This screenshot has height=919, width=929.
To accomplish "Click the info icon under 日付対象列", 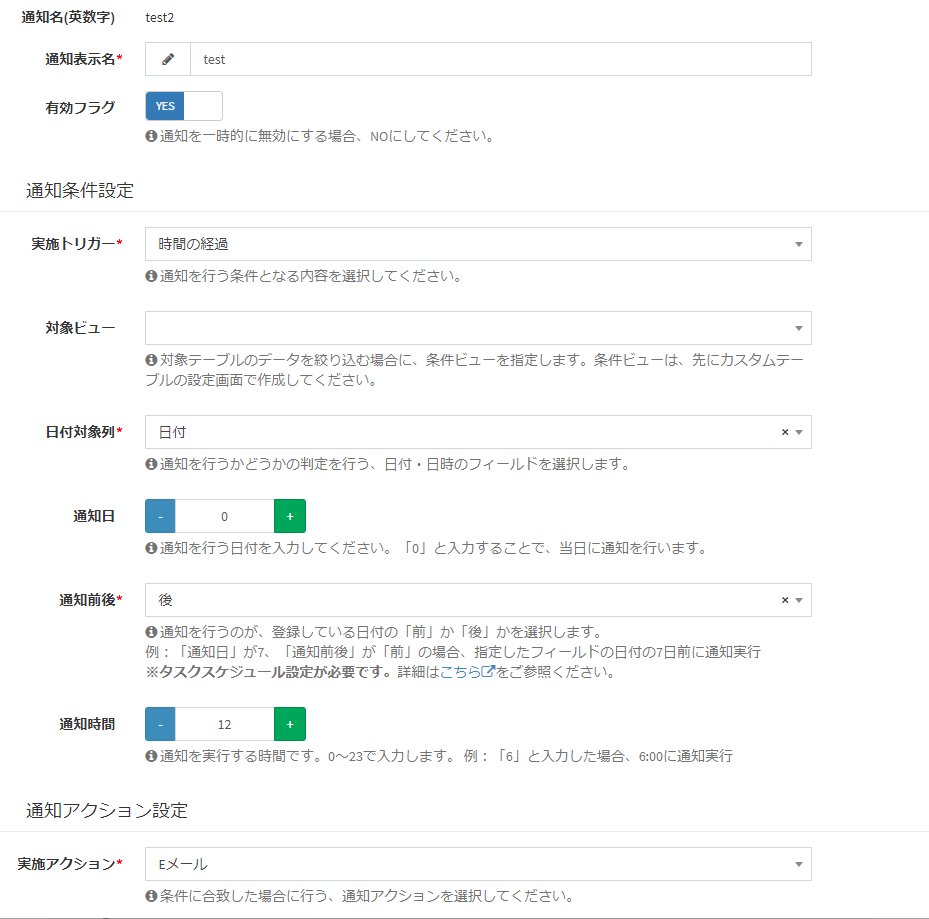I will (151, 464).
